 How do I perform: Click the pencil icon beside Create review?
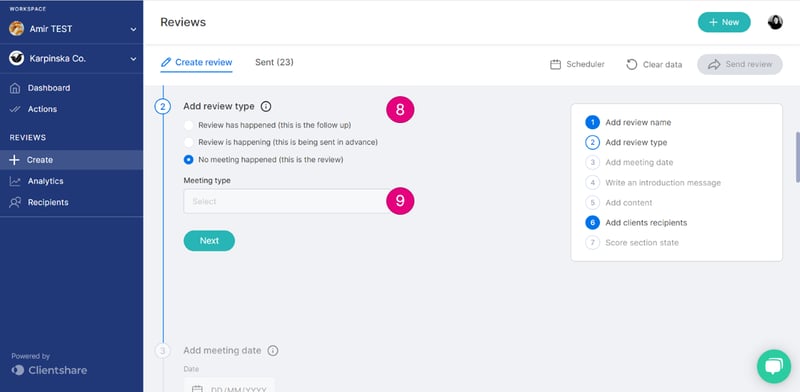[x=165, y=62]
